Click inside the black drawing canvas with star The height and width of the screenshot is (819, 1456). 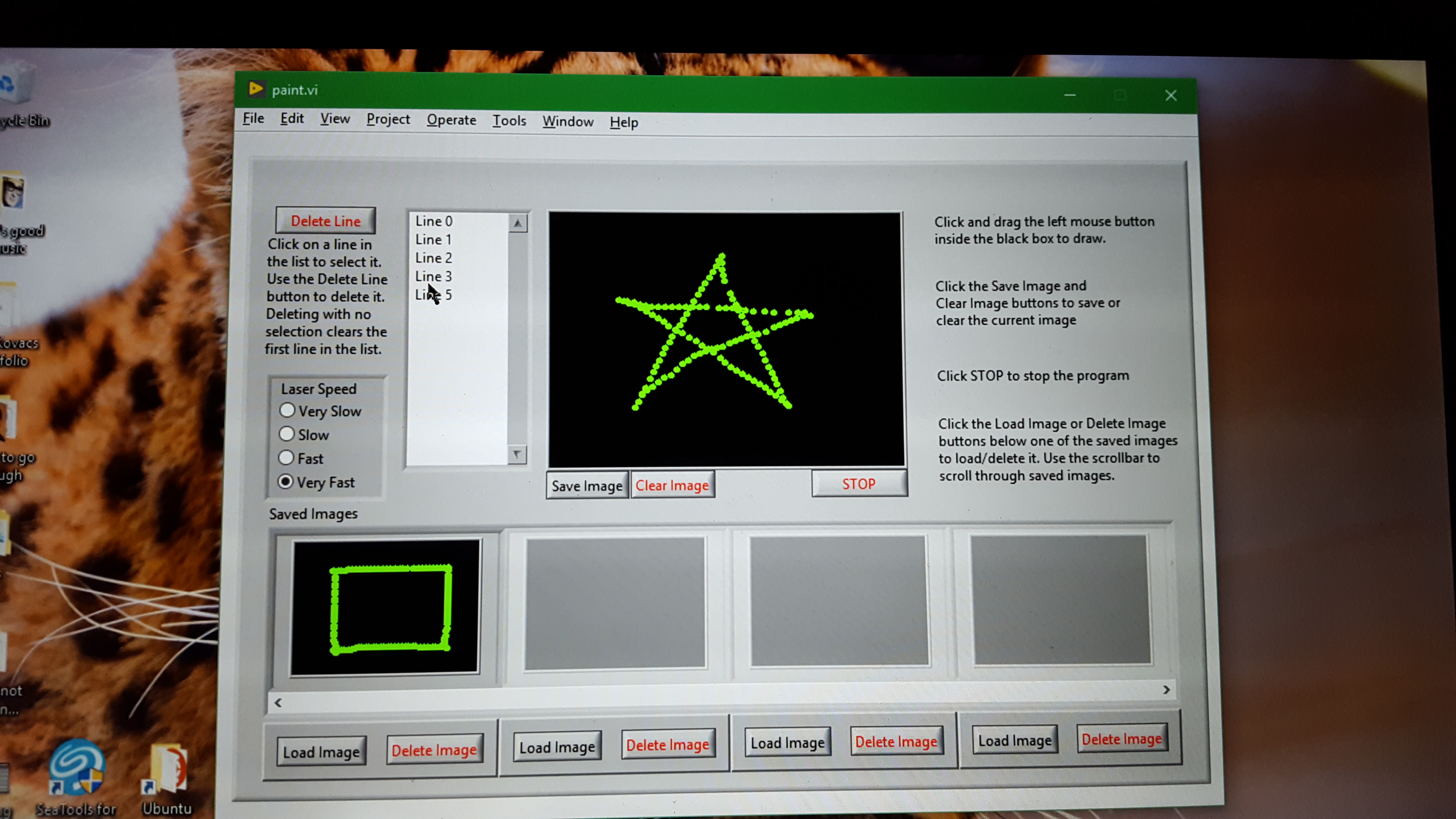point(726,339)
